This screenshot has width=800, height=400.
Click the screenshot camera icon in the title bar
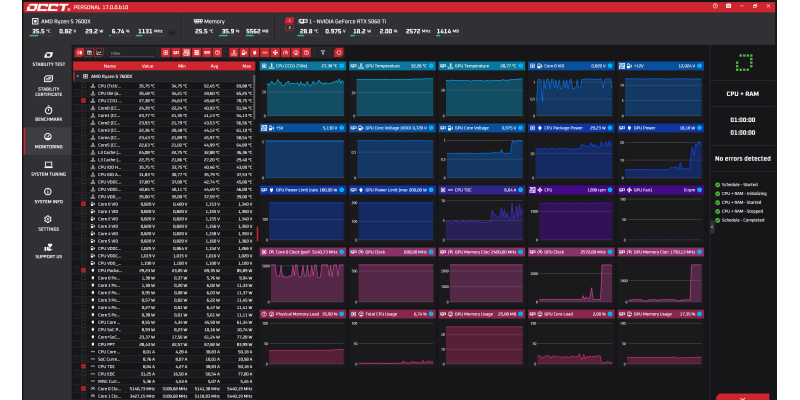(x=729, y=6)
